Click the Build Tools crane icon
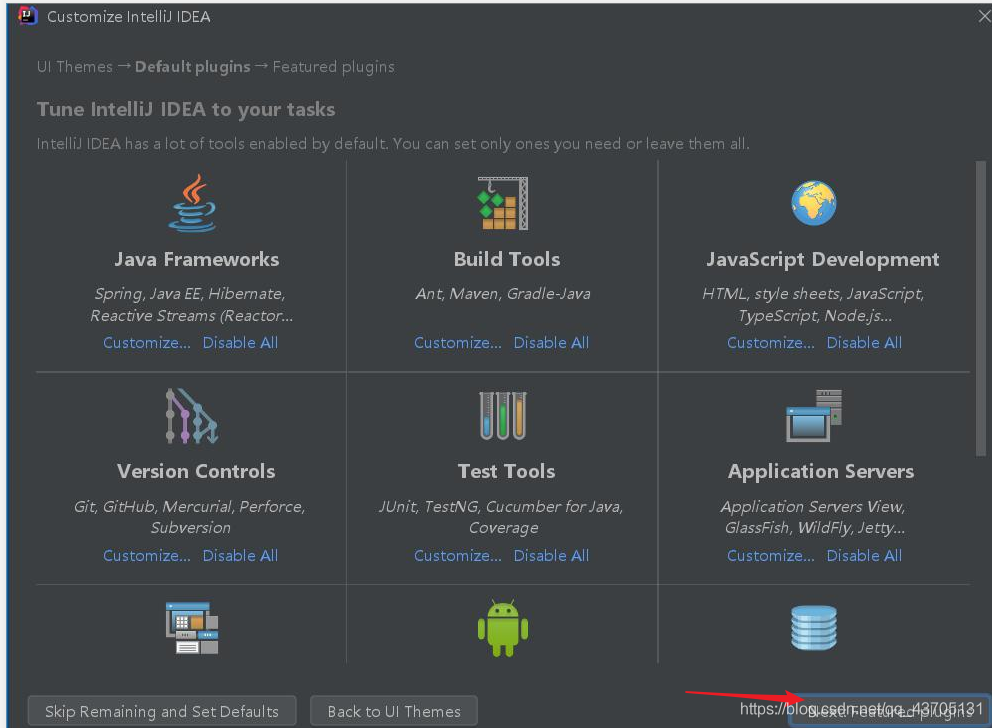Screen dimensions: 992x728 click(x=503, y=203)
